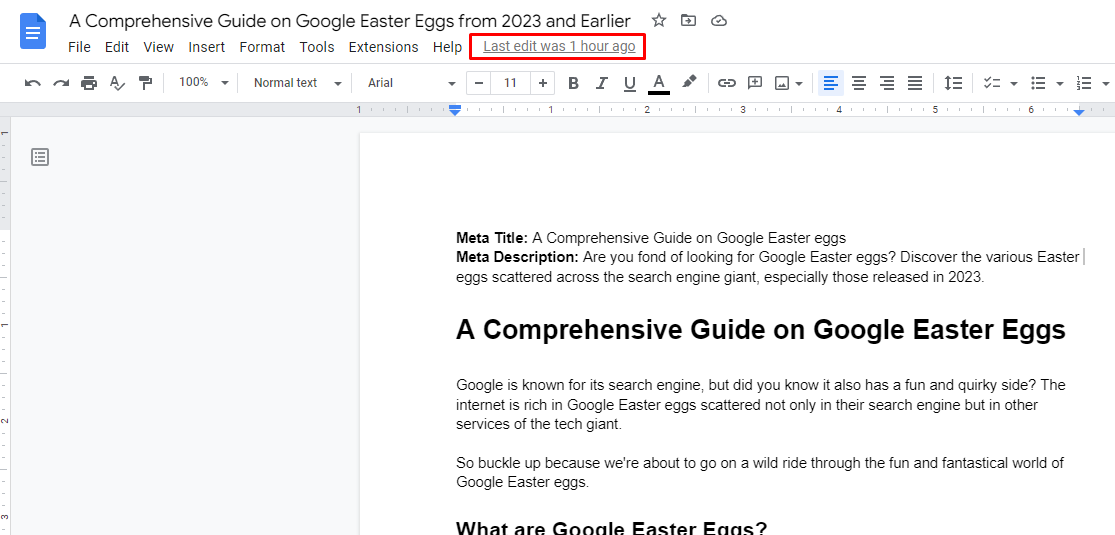Screen dimensions: 1115x535
Task: Justify the text
Action: tap(915, 83)
